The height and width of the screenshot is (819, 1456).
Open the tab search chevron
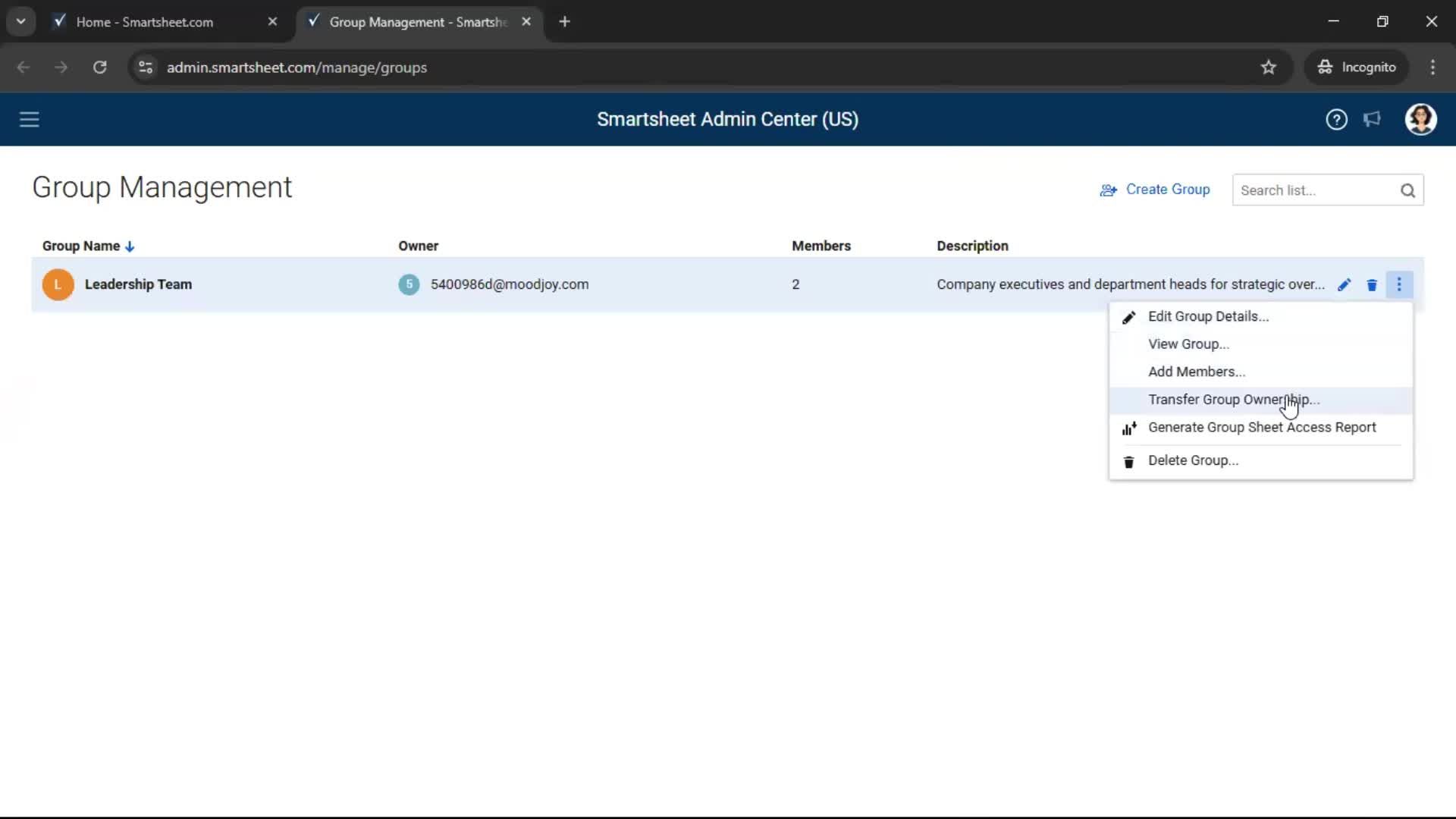pyautogui.click(x=20, y=21)
